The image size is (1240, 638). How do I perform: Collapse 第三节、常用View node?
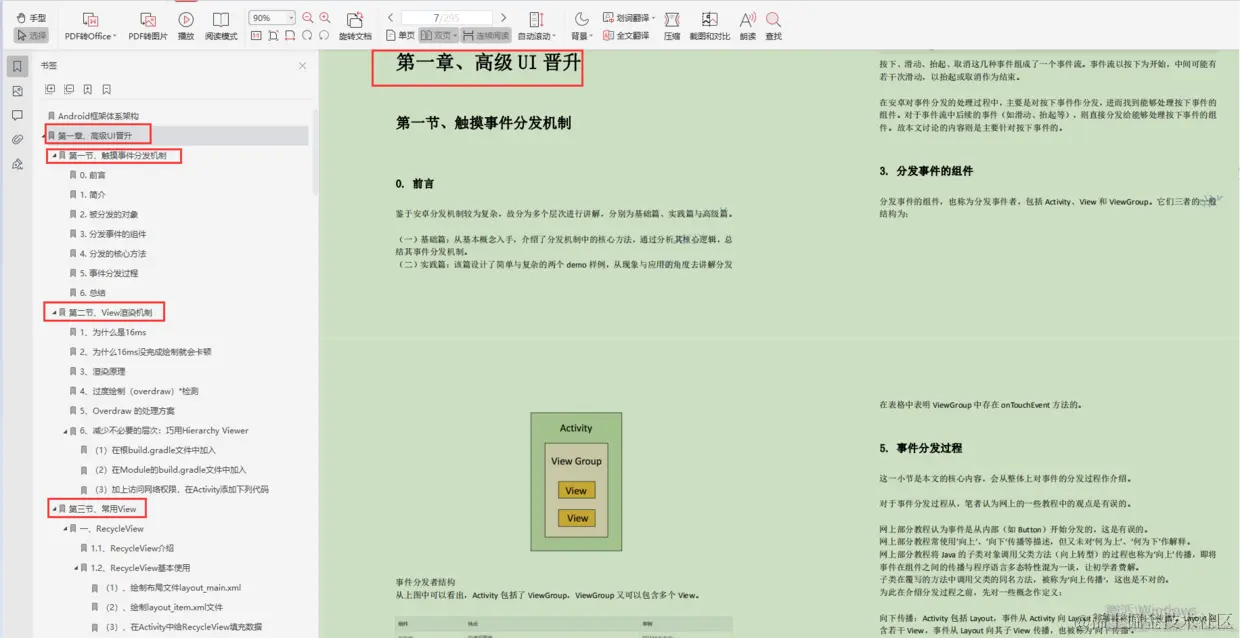[x=55, y=509]
